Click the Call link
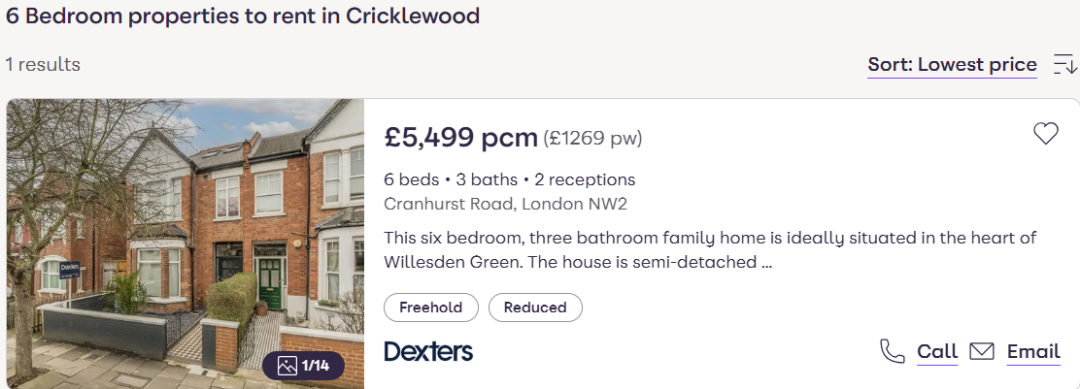Image resolution: width=1080 pixels, height=389 pixels. coord(937,352)
